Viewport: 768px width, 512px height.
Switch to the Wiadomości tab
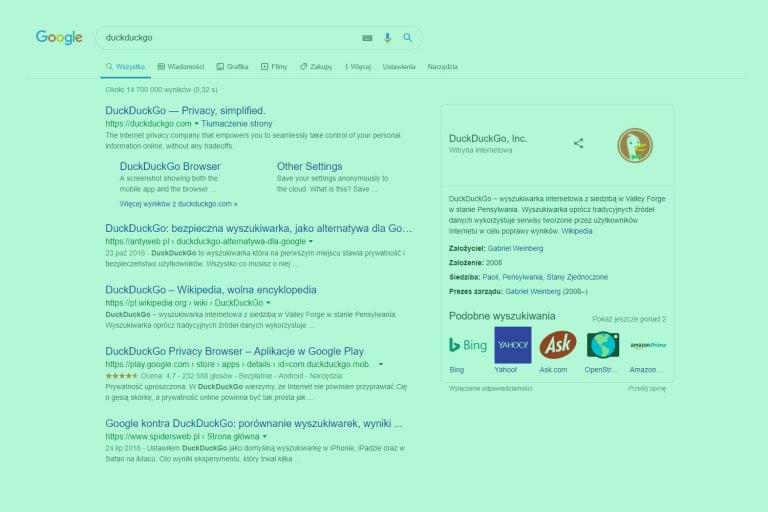tap(181, 67)
